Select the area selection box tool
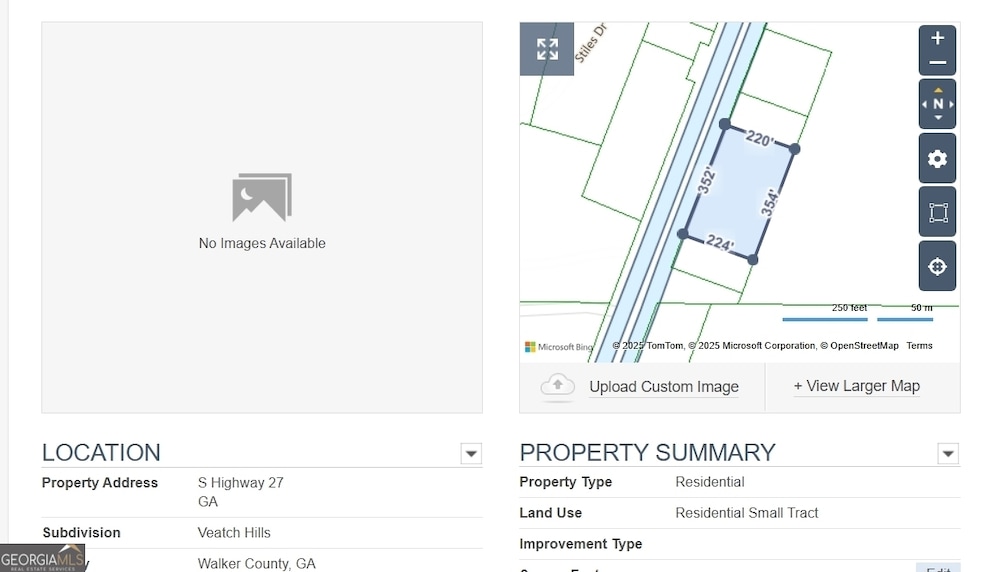 [x=937, y=212]
